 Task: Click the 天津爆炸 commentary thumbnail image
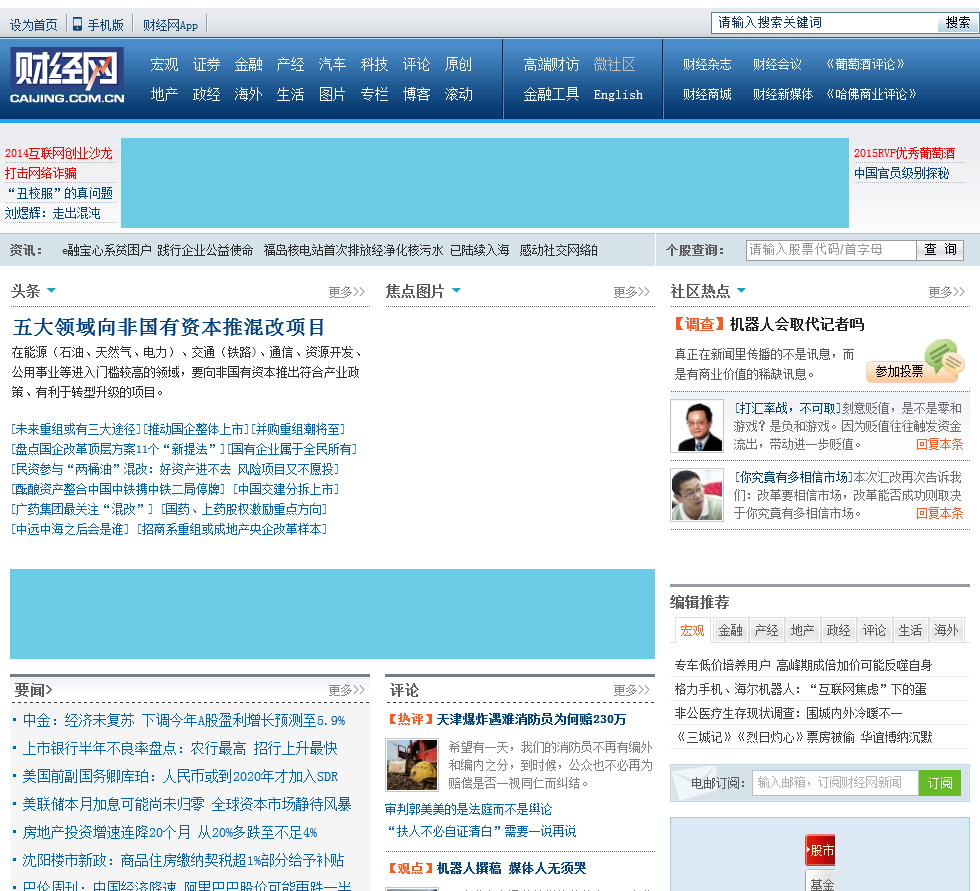point(412,765)
